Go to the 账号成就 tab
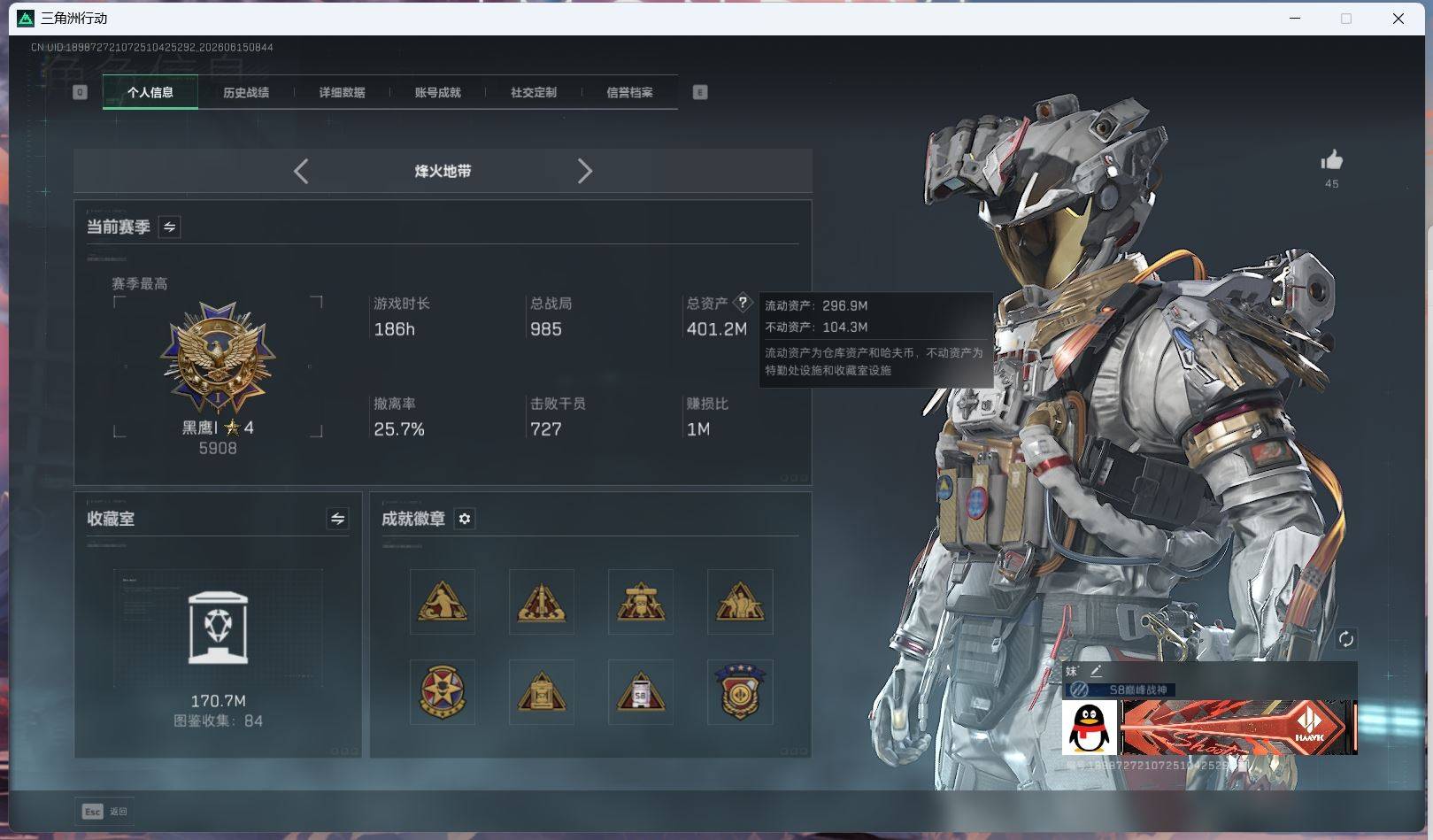The height and width of the screenshot is (840, 1433). [437, 92]
